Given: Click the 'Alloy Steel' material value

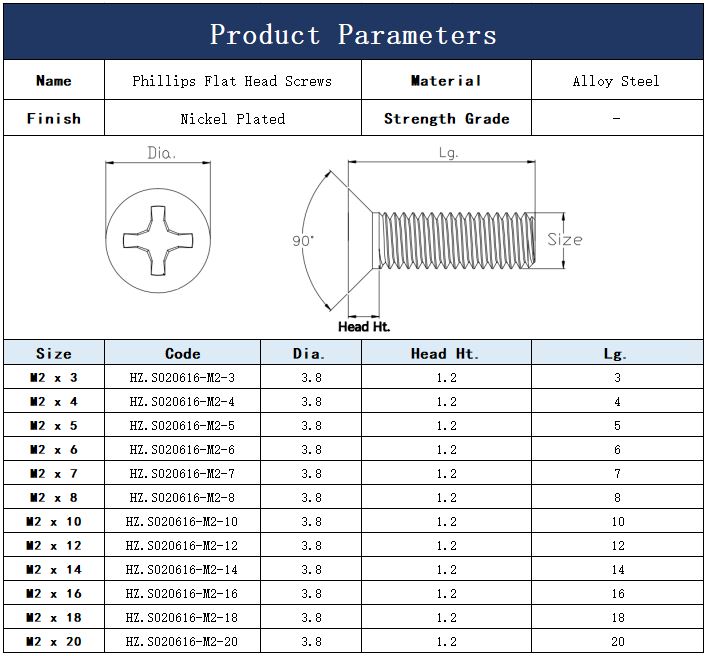Looking at the screenshot, I should (616, 81).
